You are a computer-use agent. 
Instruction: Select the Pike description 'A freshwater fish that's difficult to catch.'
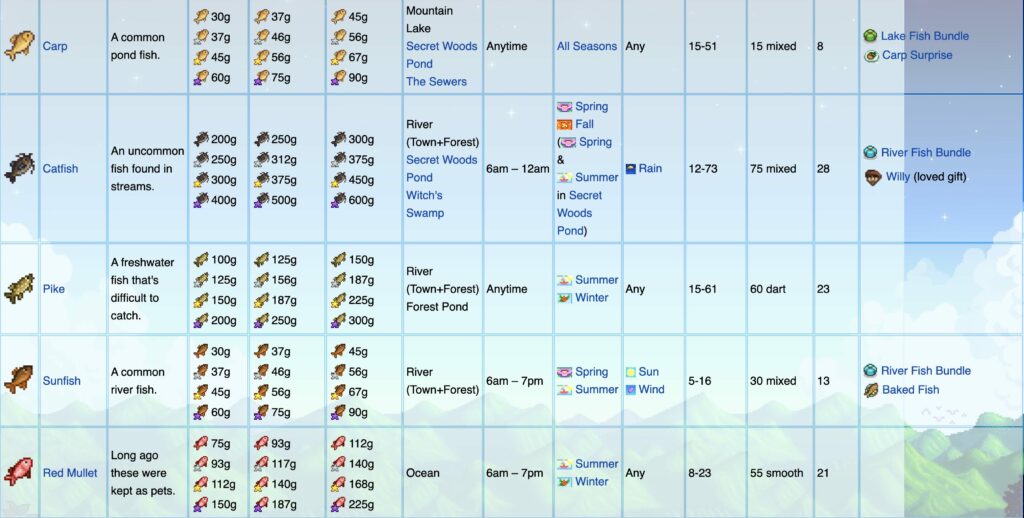point(142,289)
